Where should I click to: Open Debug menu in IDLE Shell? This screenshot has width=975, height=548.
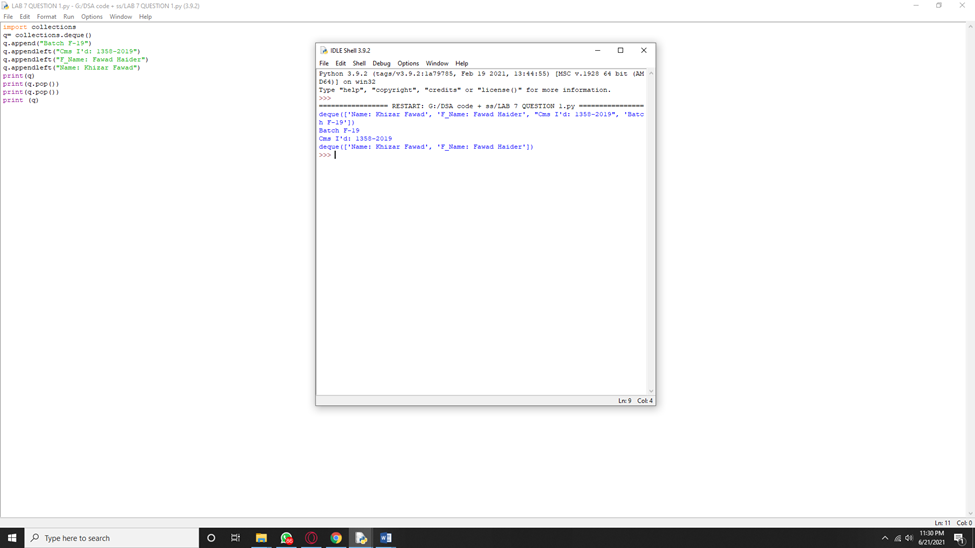[381, 63]
